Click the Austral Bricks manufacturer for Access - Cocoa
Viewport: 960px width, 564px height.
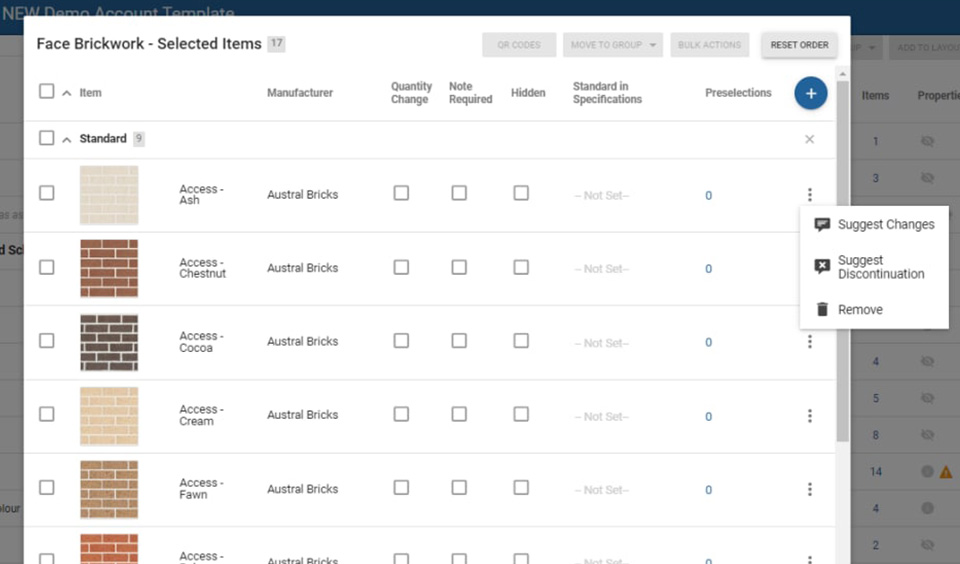(302, 341)
